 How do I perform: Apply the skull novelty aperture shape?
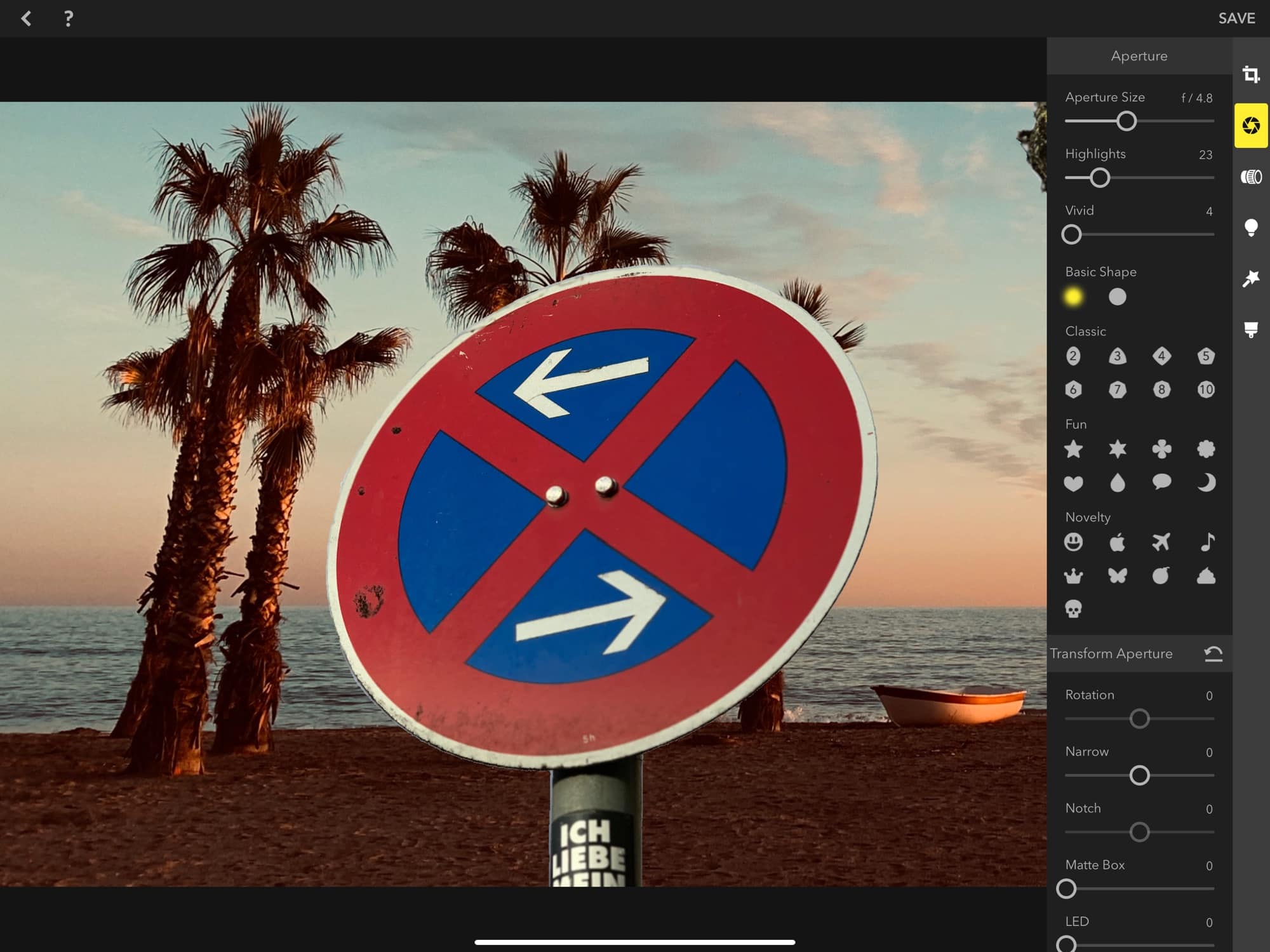pyautogui.click(x=1073, y=607)
